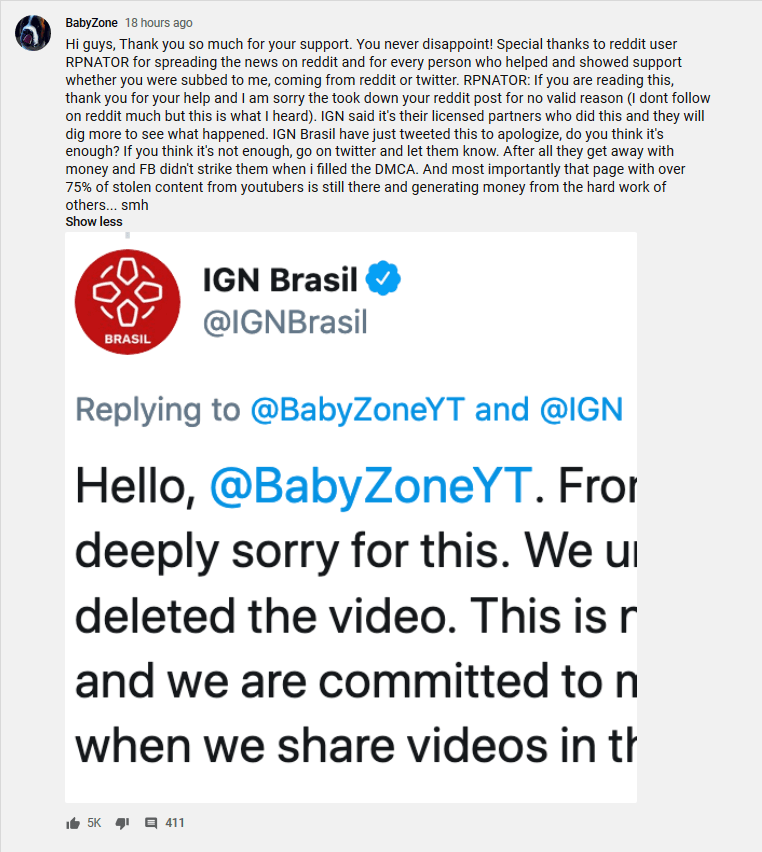The width and height of the screenshot is (762, 852).
Task: Click the 411 replies count
Action: click(174, 823)
